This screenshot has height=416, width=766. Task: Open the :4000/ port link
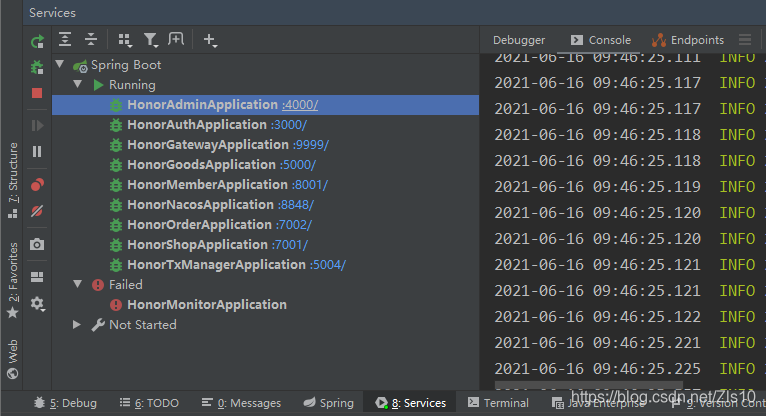[x=300, y=105]
